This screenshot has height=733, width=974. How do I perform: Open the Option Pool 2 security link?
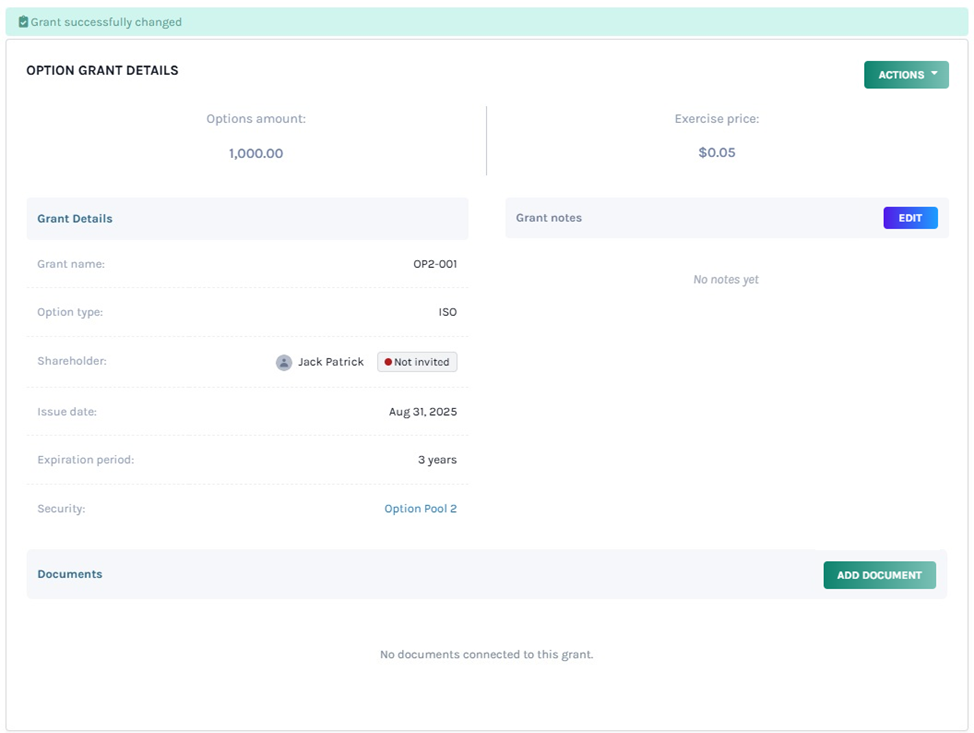pos(421,508)
